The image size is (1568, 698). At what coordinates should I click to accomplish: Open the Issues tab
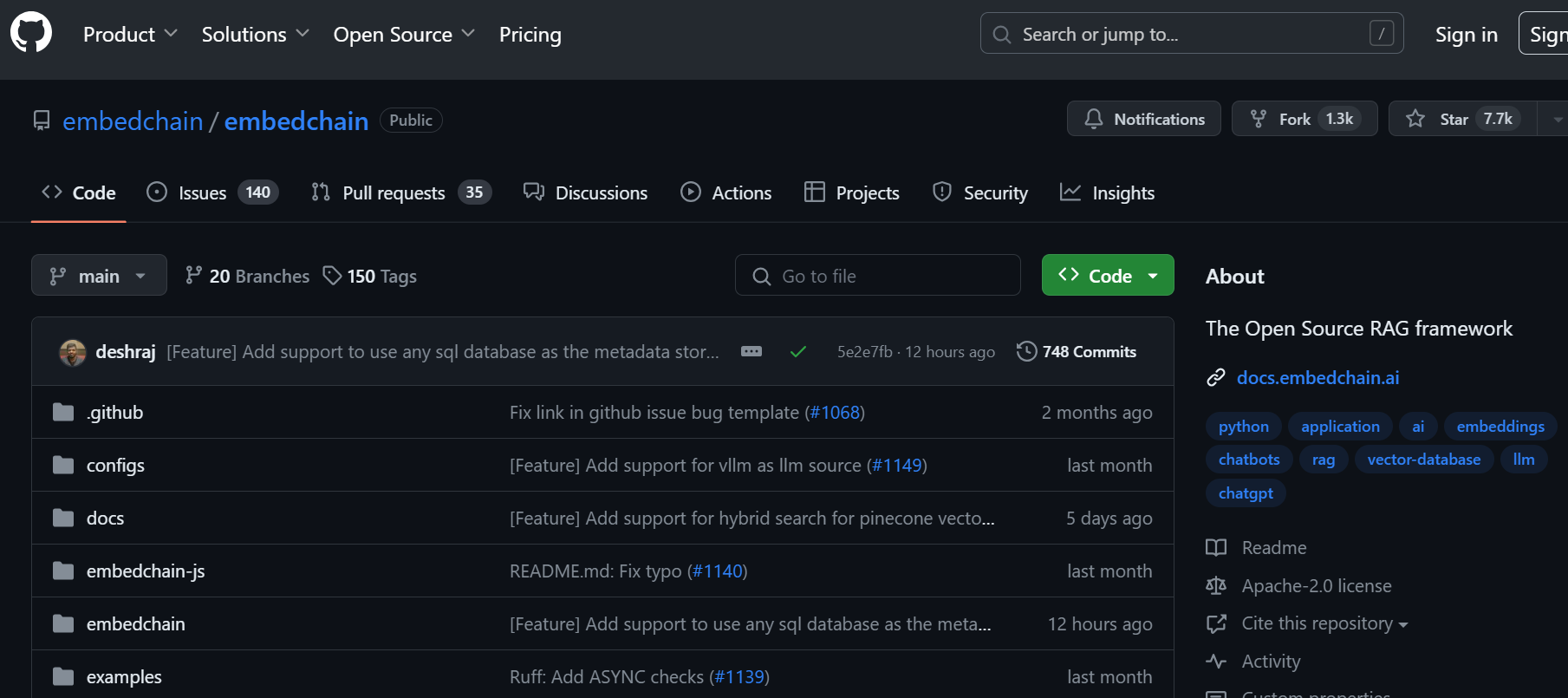212,192
